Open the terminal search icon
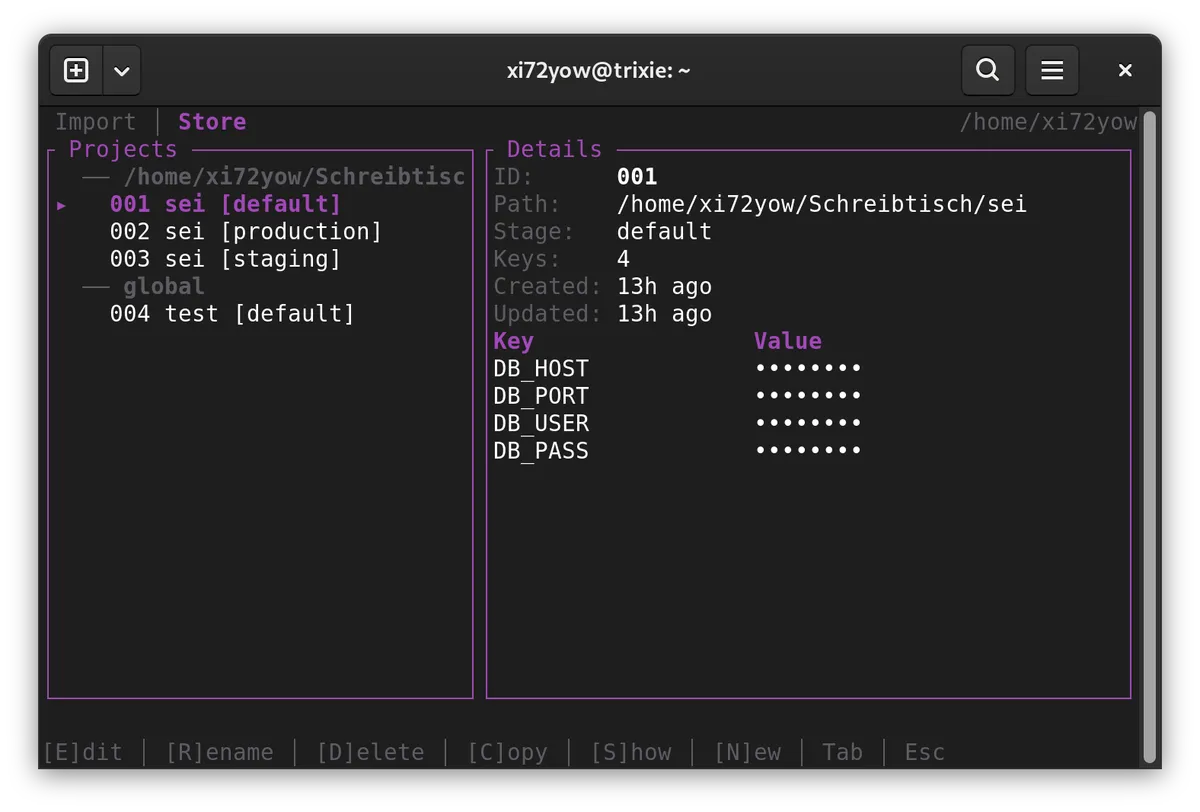The height and width of the screenshot is (812, 1200). pyautogui.click(x=987, y=70)
